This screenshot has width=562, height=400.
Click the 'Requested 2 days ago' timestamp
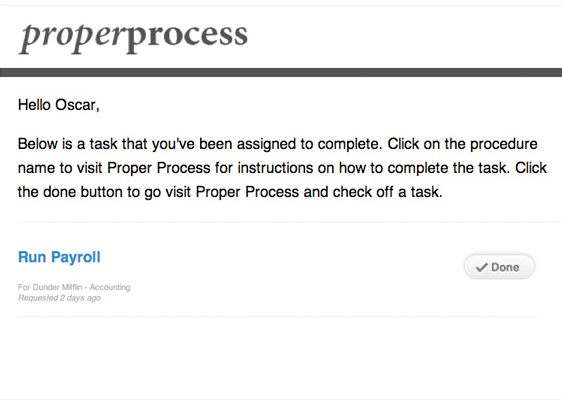click(59, 298)
